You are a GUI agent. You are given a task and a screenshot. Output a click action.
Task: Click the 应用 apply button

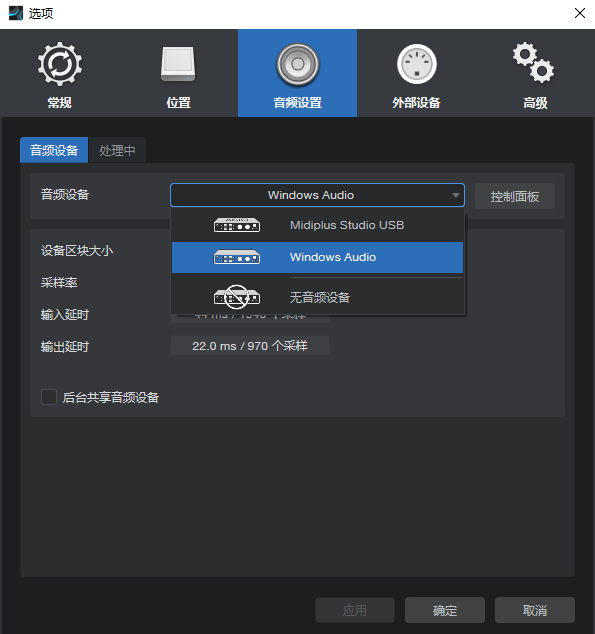[x=355, y=610]
